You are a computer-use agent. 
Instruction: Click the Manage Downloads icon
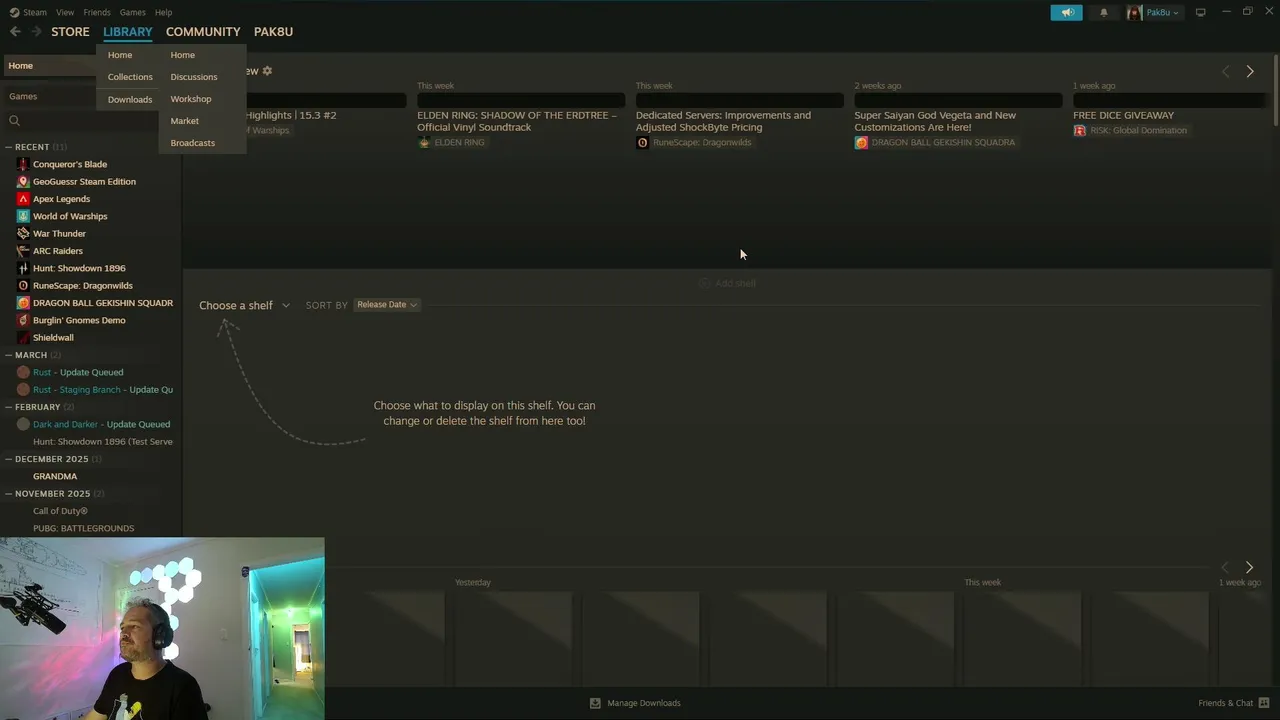[595, 703]
